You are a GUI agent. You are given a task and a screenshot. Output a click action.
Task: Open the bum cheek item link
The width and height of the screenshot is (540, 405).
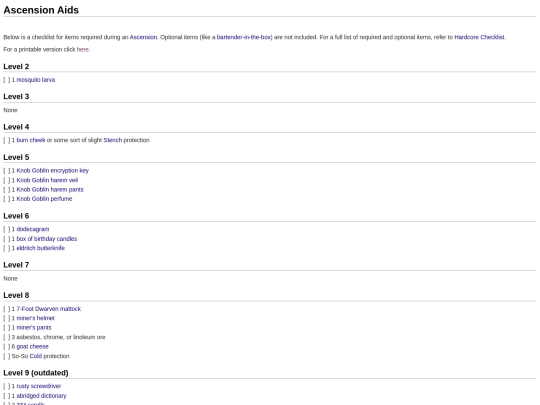(x=31, y=140)
